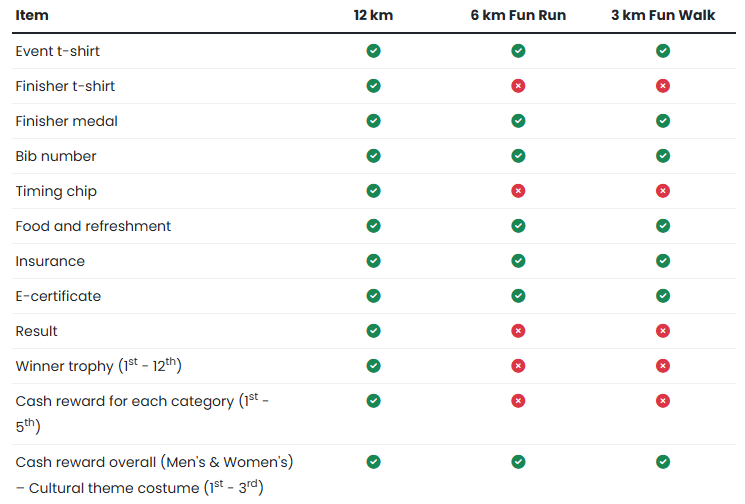Click red cross for Timing chip 6 km Fun Run
The width and height of the screenshot is (745, 504).
tap(518, 191)
